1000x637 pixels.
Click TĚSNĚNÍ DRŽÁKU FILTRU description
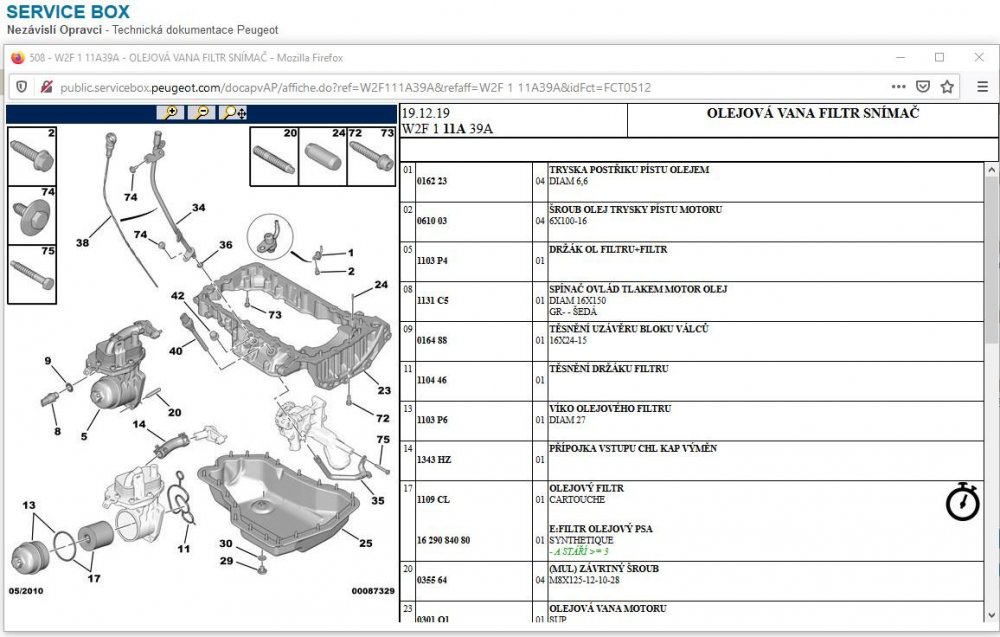point(608,369)
